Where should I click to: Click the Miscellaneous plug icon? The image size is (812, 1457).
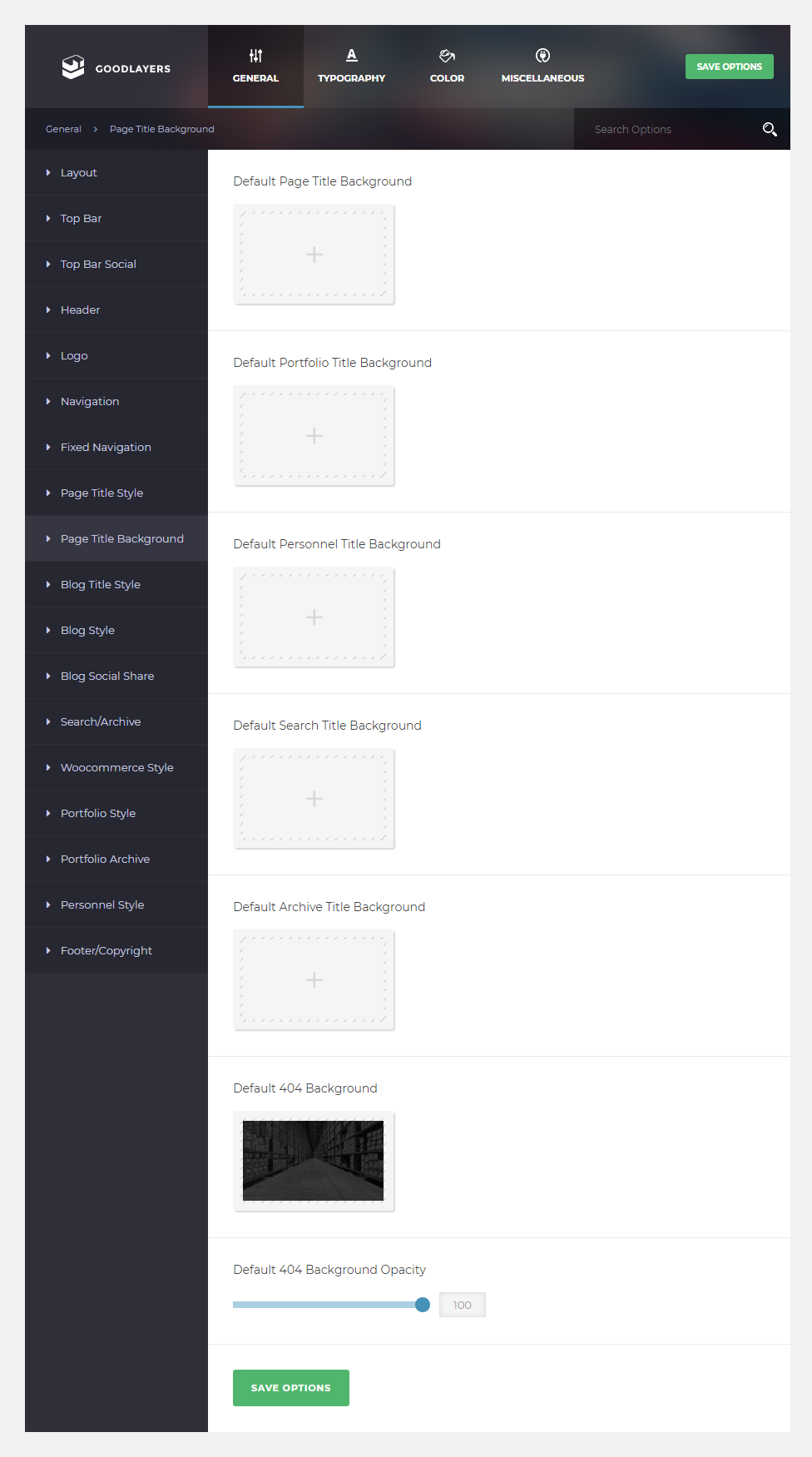(x=542, y=56)
